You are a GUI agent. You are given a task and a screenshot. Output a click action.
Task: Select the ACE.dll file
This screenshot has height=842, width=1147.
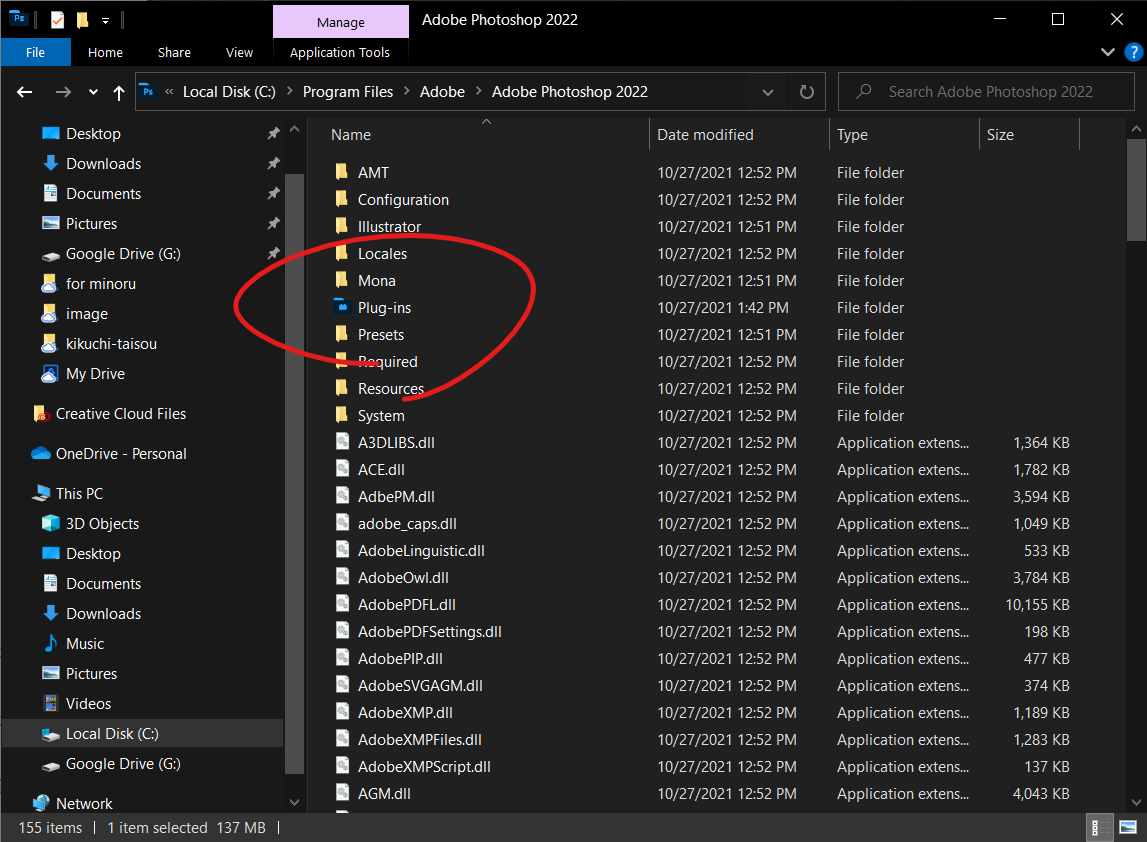(x=381, y=470)
